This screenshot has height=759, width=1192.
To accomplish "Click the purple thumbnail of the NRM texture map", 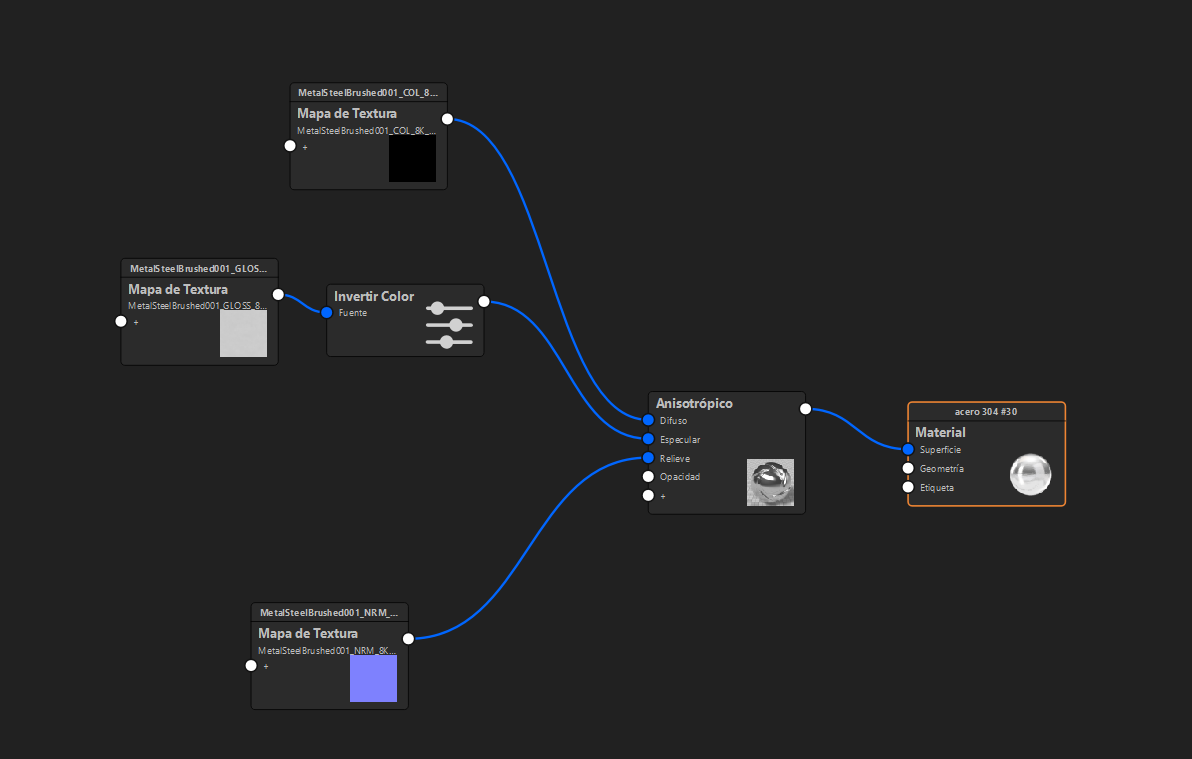I will (x=373, y=678).
